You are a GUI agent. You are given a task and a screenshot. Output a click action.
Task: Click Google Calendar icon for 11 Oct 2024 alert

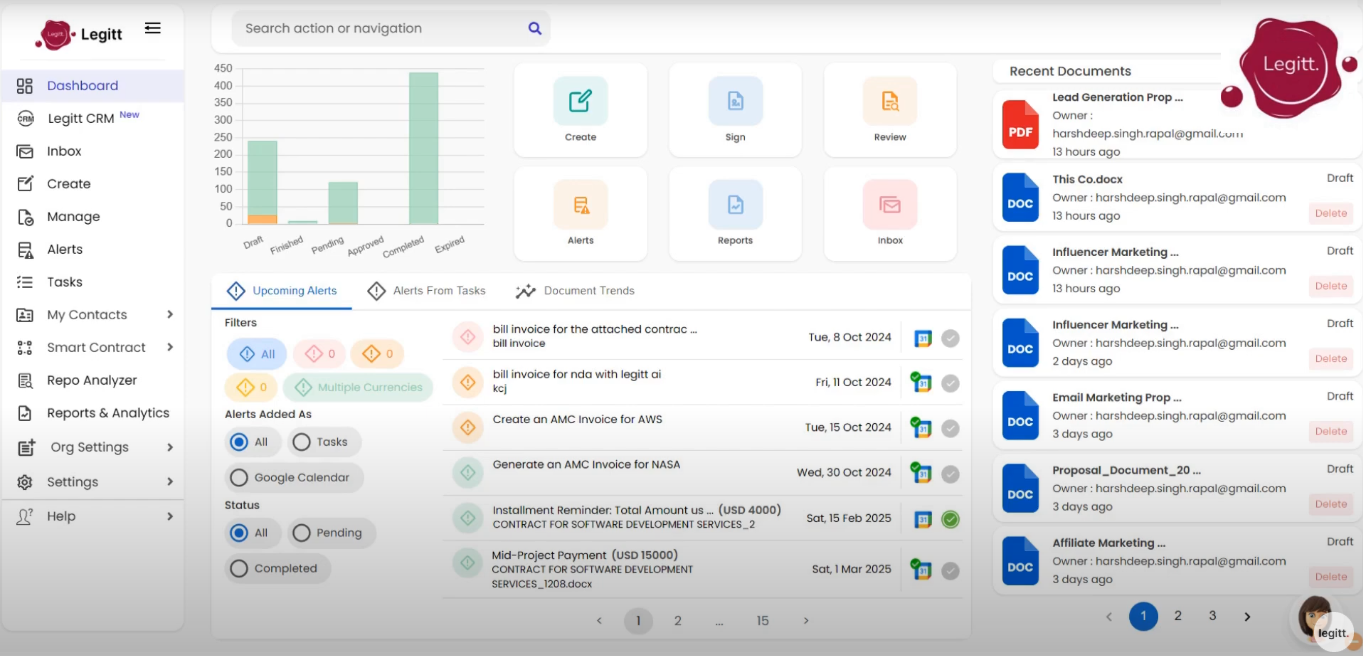coord(921,382)
